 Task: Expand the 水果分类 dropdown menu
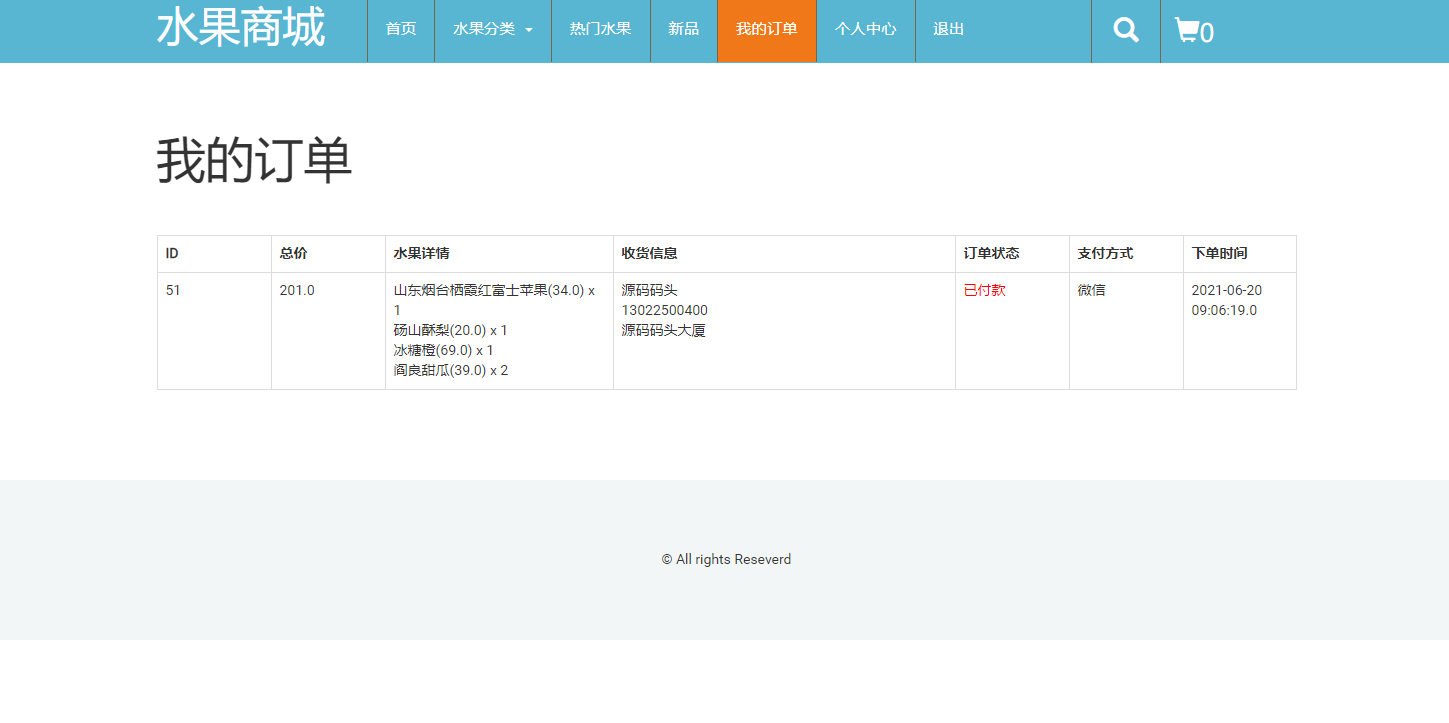click(492, 29)
